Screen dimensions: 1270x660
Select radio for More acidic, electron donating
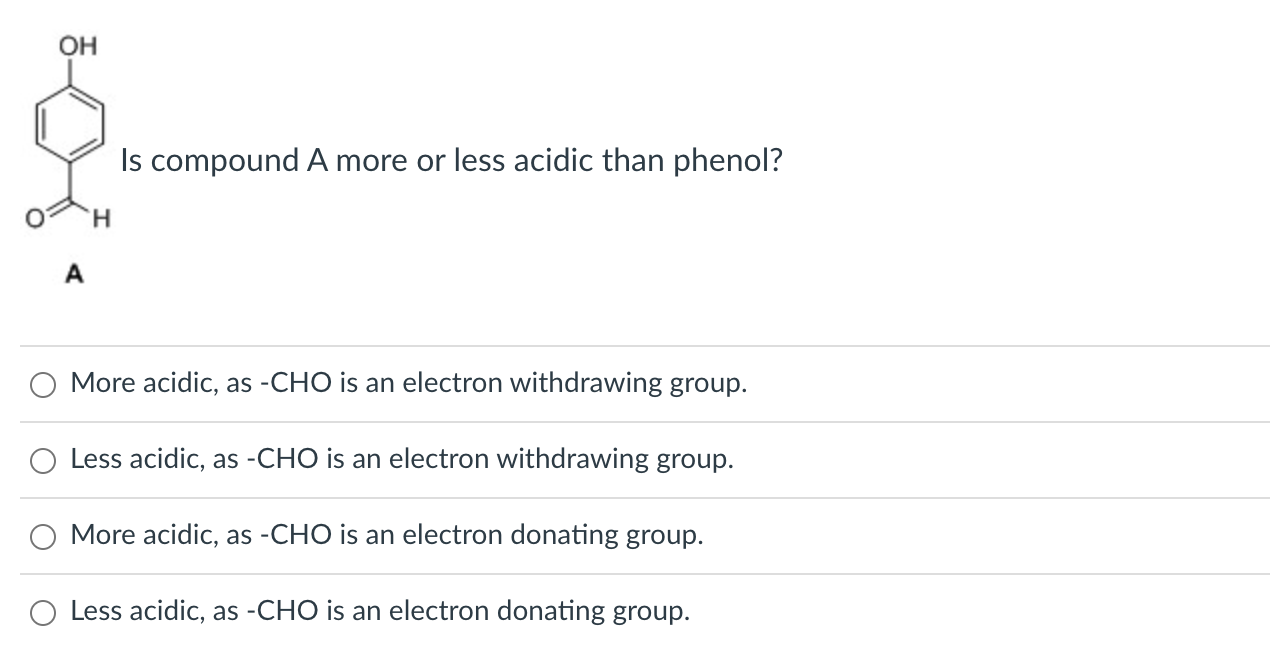click(x=43, y=537)
